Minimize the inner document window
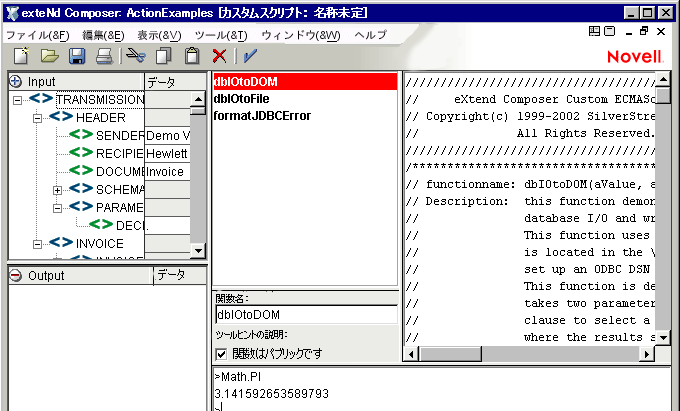Viewport: 680px width, 411px height. [x=629, y=32]
